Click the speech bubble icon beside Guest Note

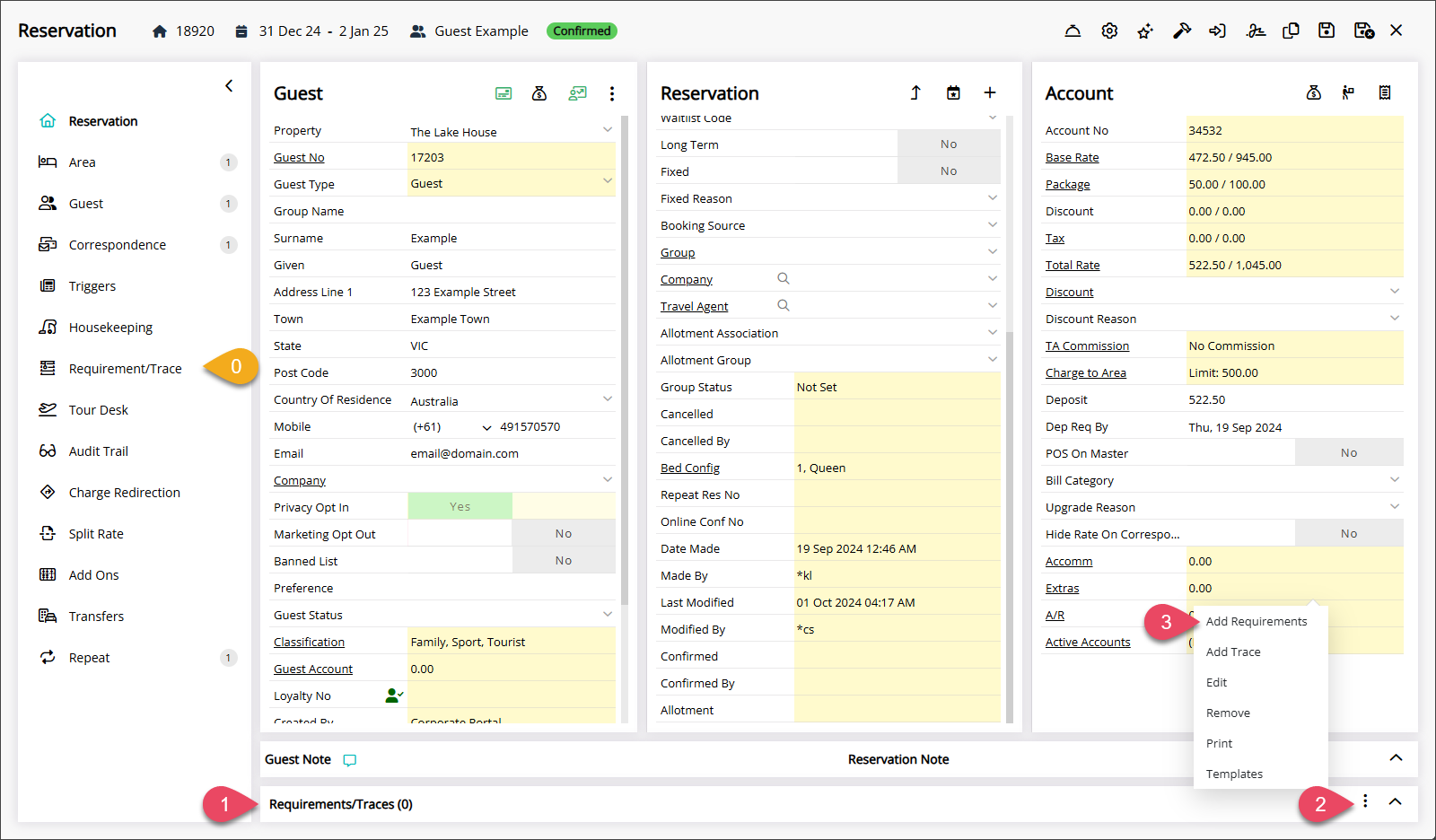pyautogui.click(x=350, y=760)
